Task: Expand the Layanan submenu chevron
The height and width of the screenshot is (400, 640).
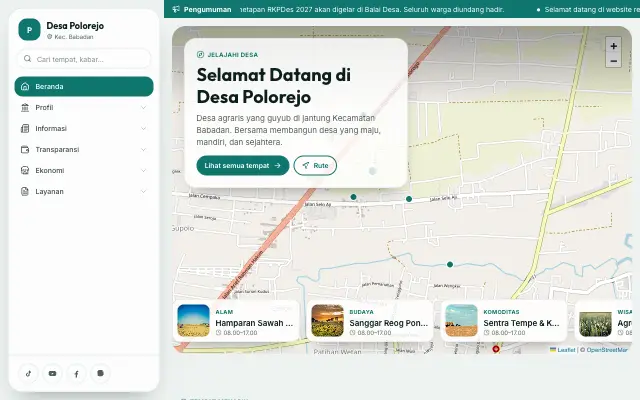Action: click(143, 191)
